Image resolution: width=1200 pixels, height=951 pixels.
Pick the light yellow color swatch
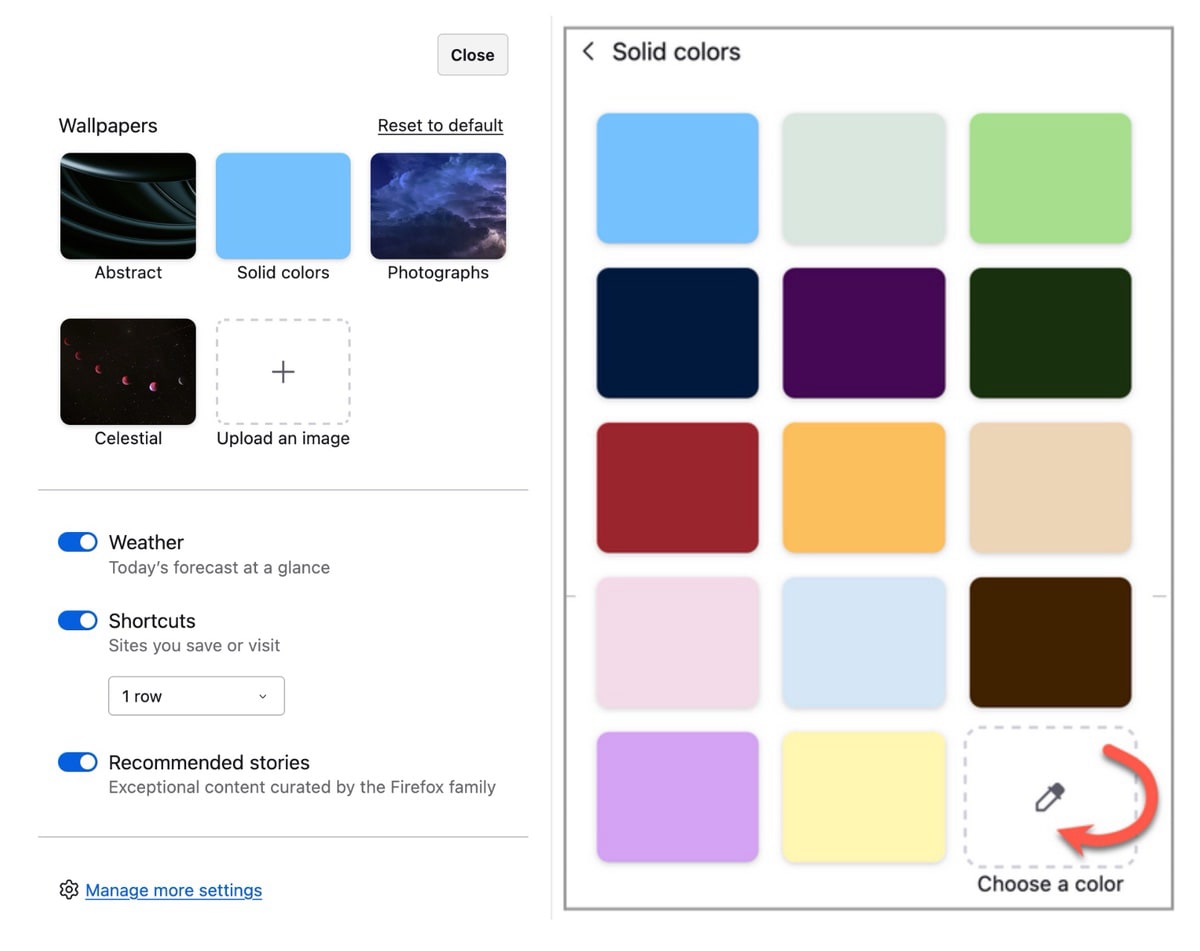[x=863, y=797]
